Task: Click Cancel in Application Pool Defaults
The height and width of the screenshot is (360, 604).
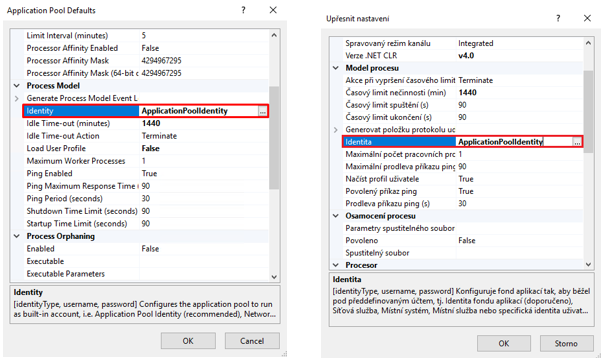Action: coord(252,341)
